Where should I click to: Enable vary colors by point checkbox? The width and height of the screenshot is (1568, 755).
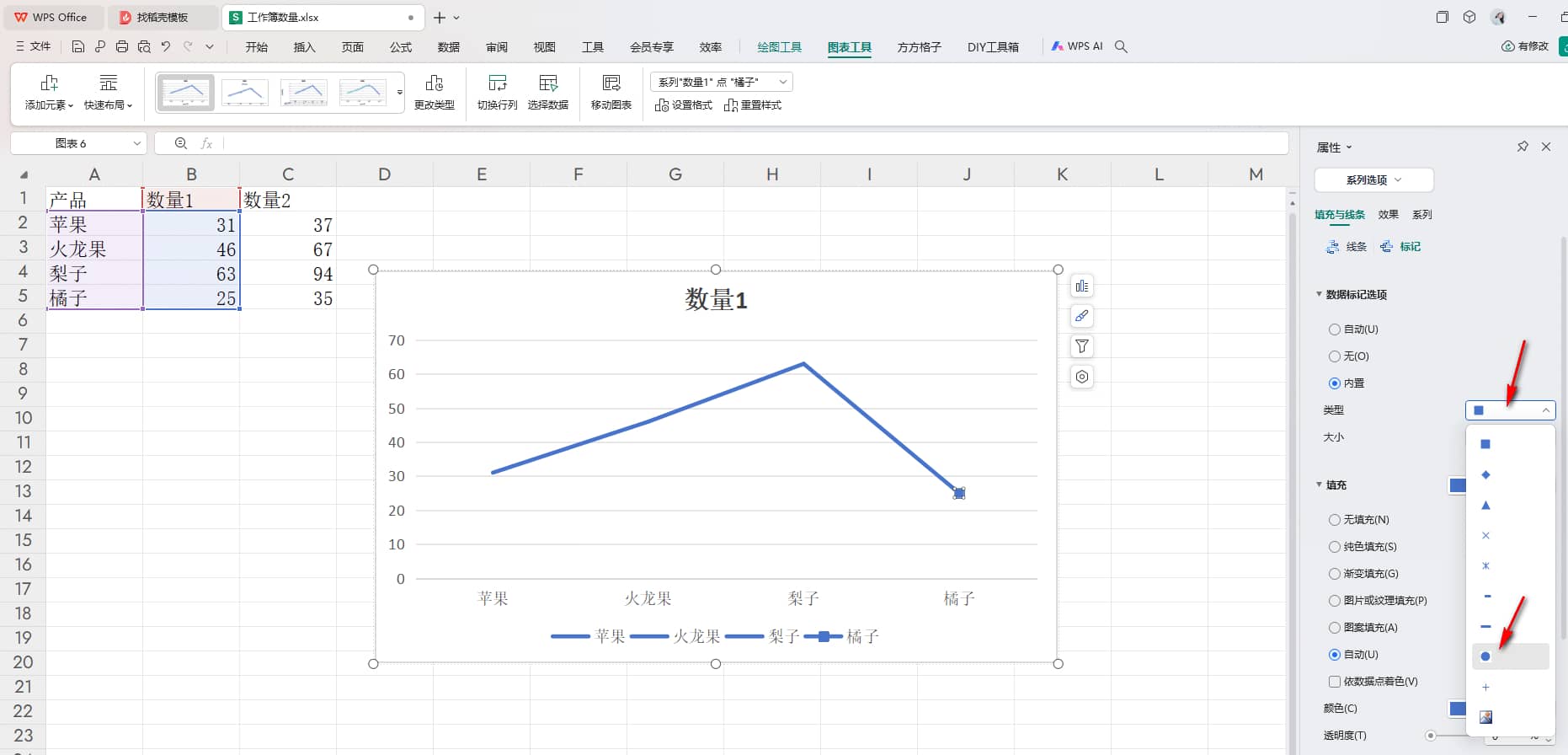click(x=1335, y=682)
